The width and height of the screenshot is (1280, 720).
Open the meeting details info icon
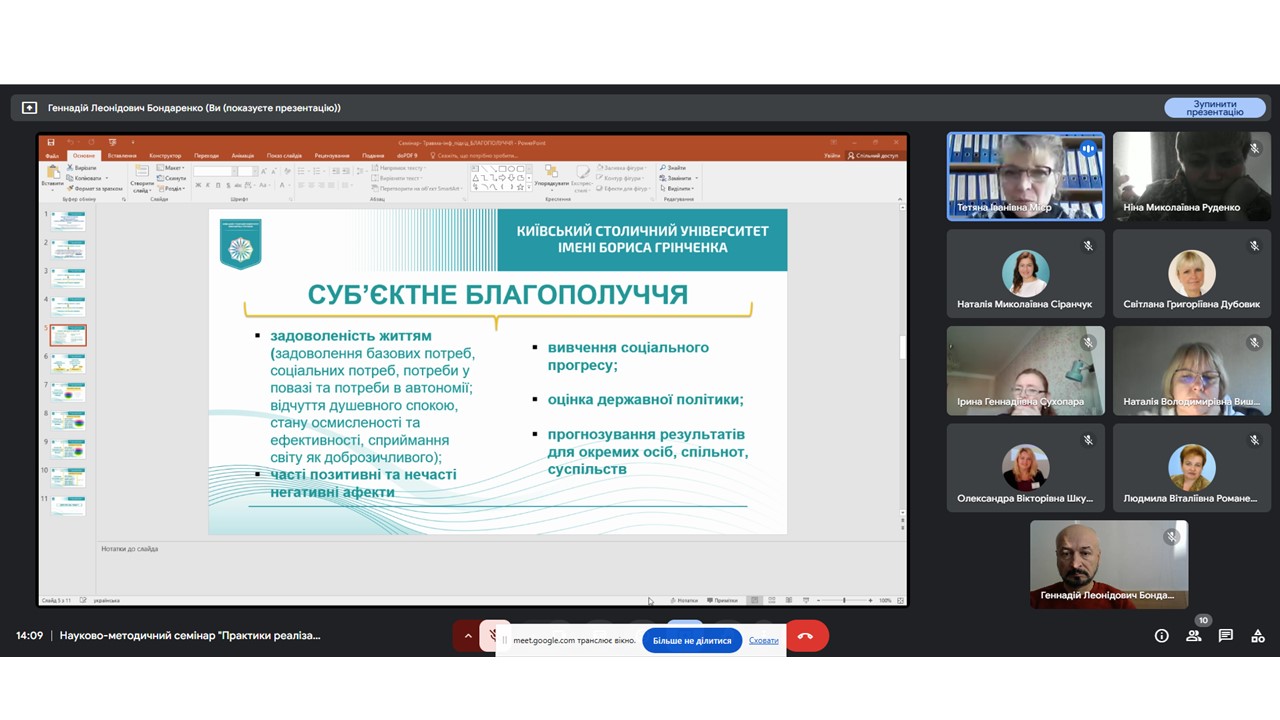[x=1161, y=636]
